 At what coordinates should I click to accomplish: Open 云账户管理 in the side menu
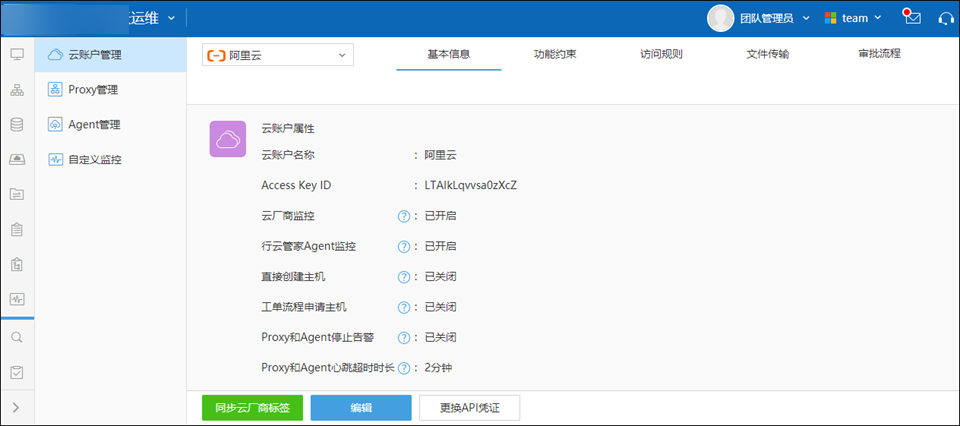tap(111, 54)
